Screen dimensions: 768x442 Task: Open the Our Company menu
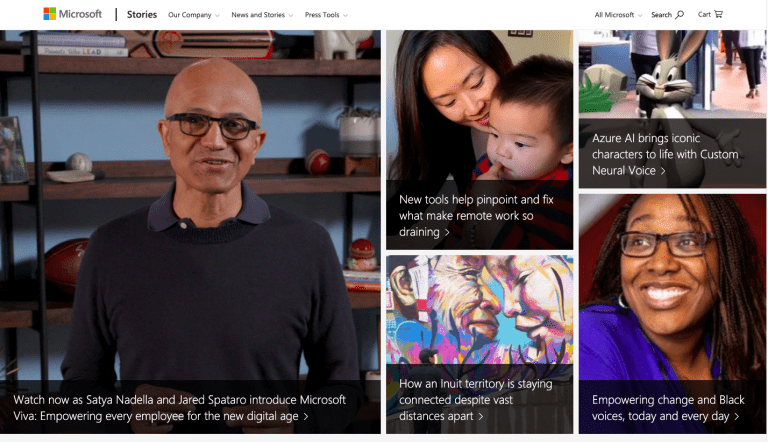(x=194, y=15)
